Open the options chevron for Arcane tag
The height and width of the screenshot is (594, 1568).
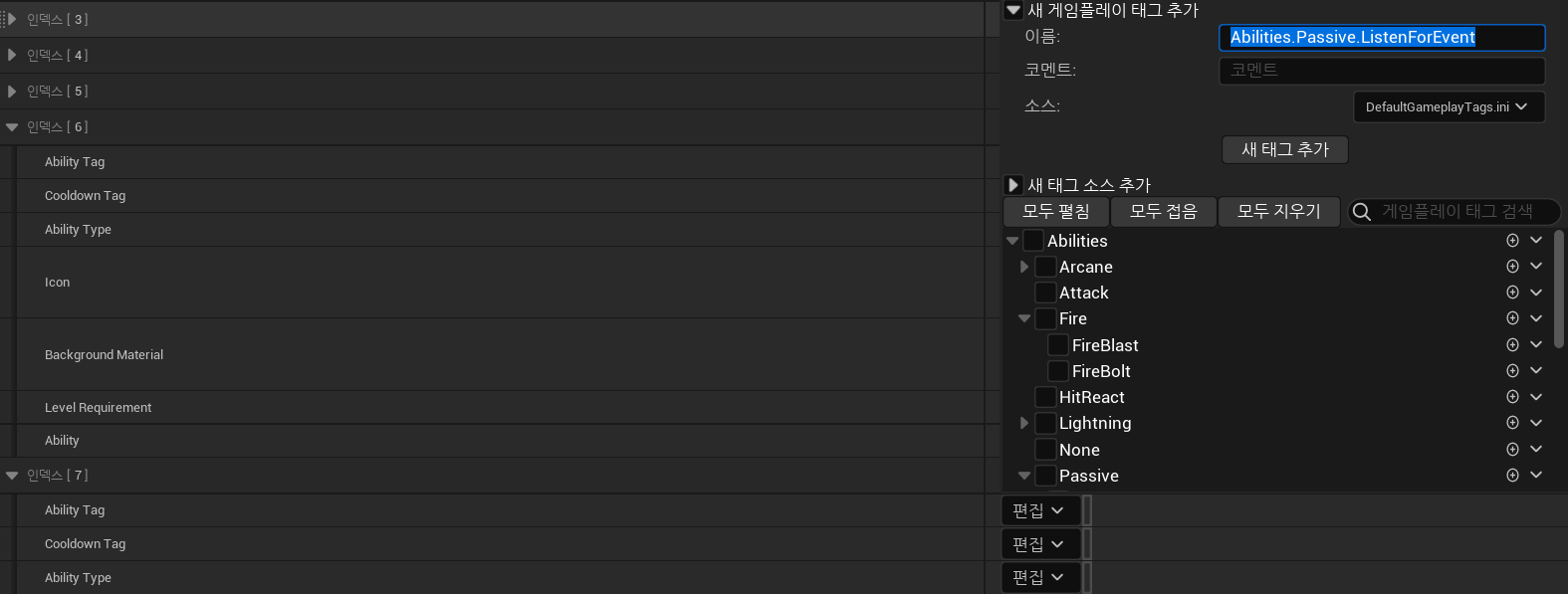point(1536,267)
